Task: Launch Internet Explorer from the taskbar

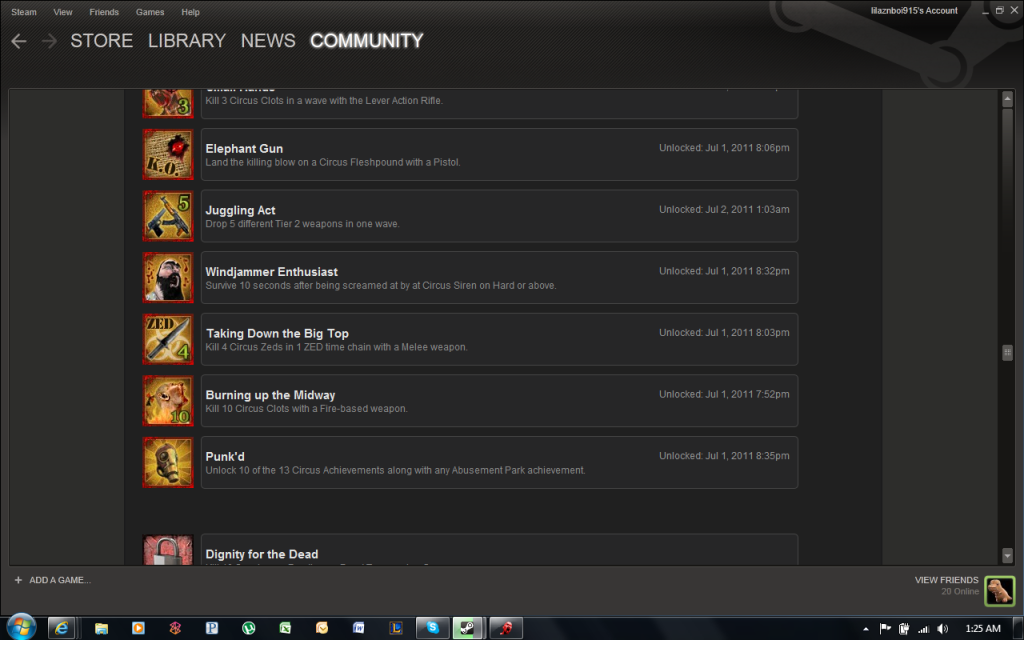Action: pos(61,628)
